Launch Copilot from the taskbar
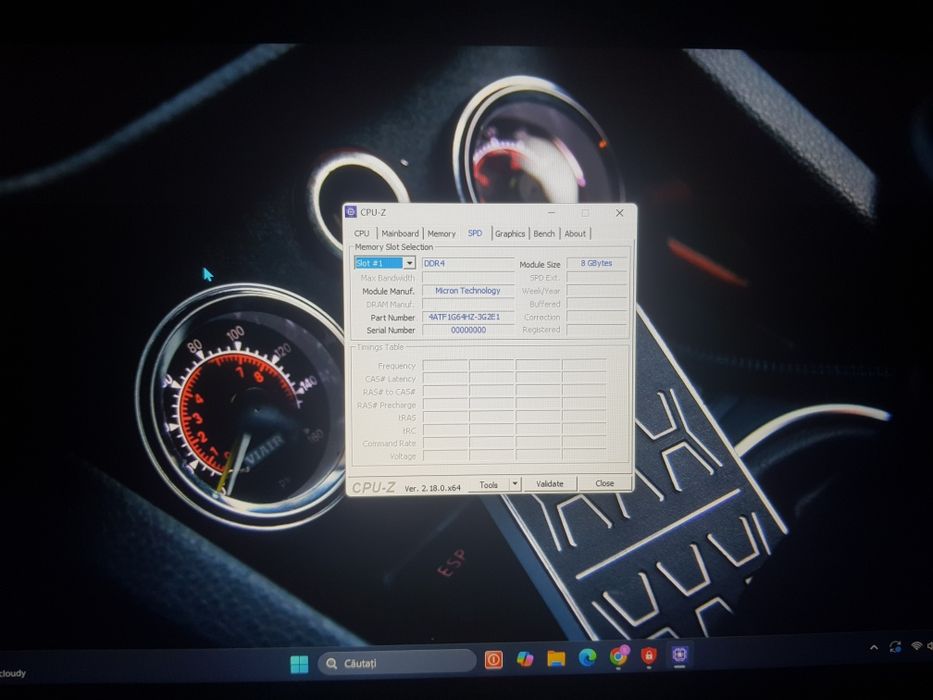933x700 pixels. 525,659
